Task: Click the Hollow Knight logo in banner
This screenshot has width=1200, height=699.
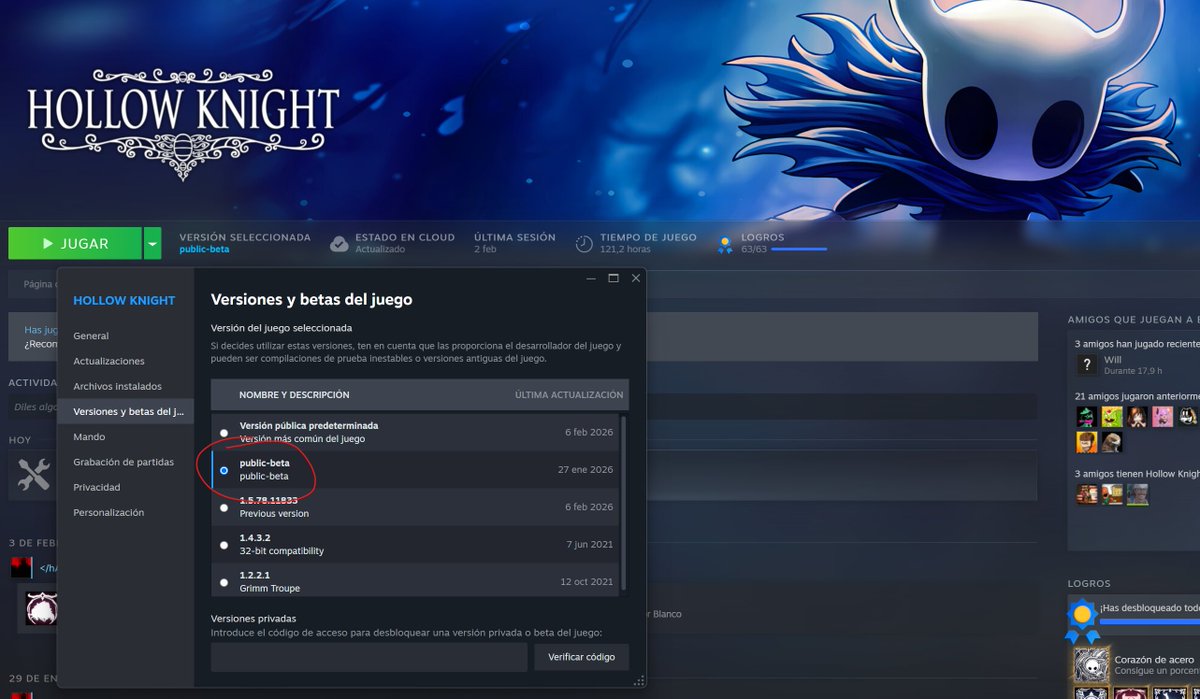Action: 184,124
